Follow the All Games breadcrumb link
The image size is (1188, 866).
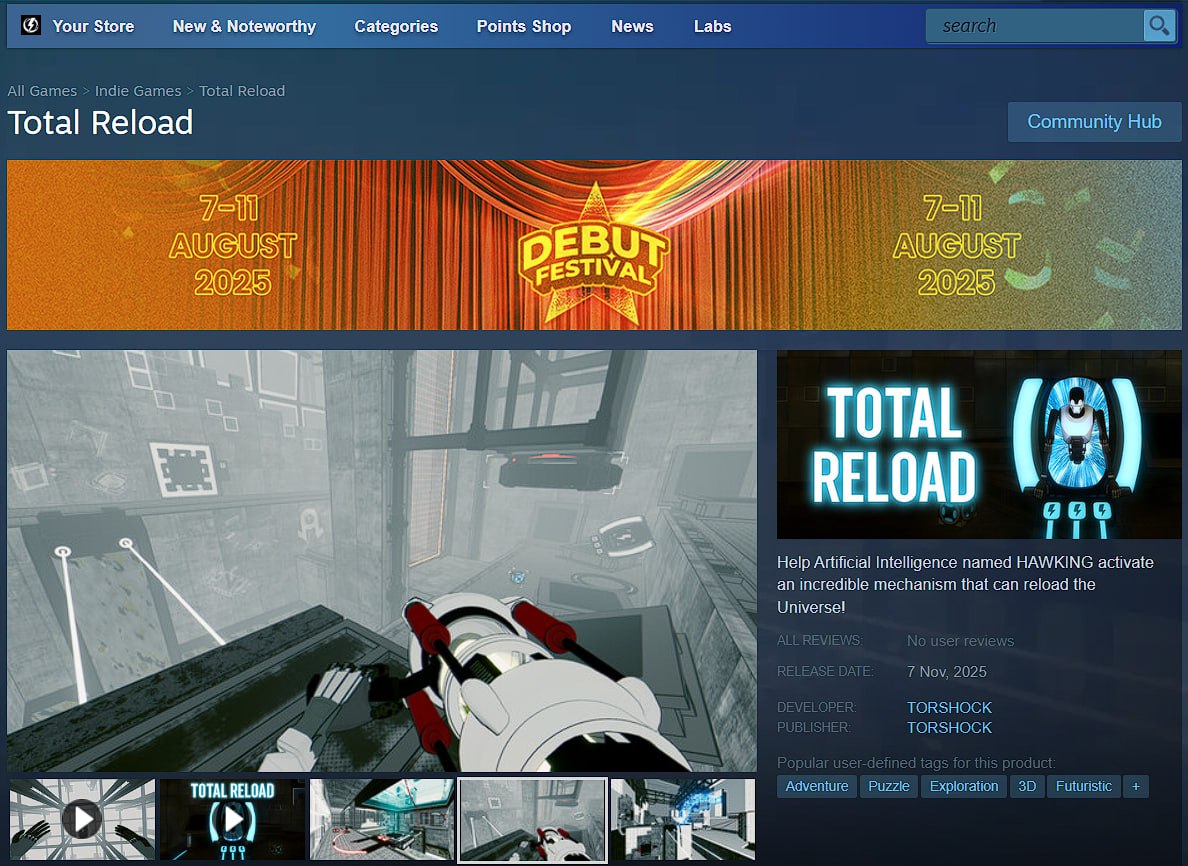42,91
